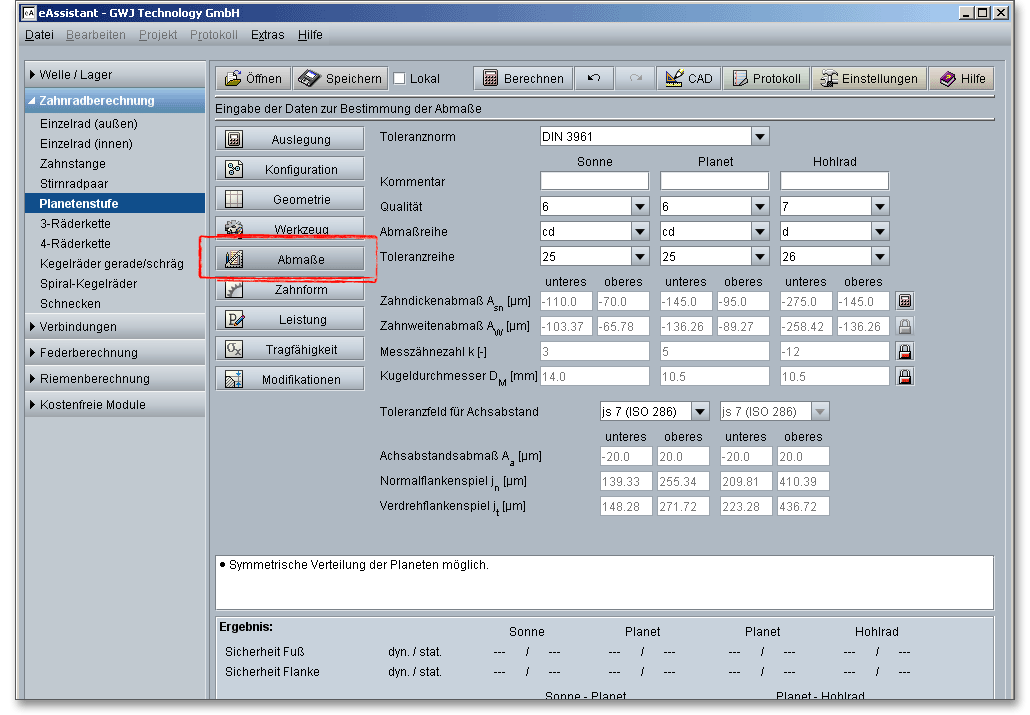Click the Tragfähigkeit button
This screenshot has height=715, width=1030.
pos(290,350)
